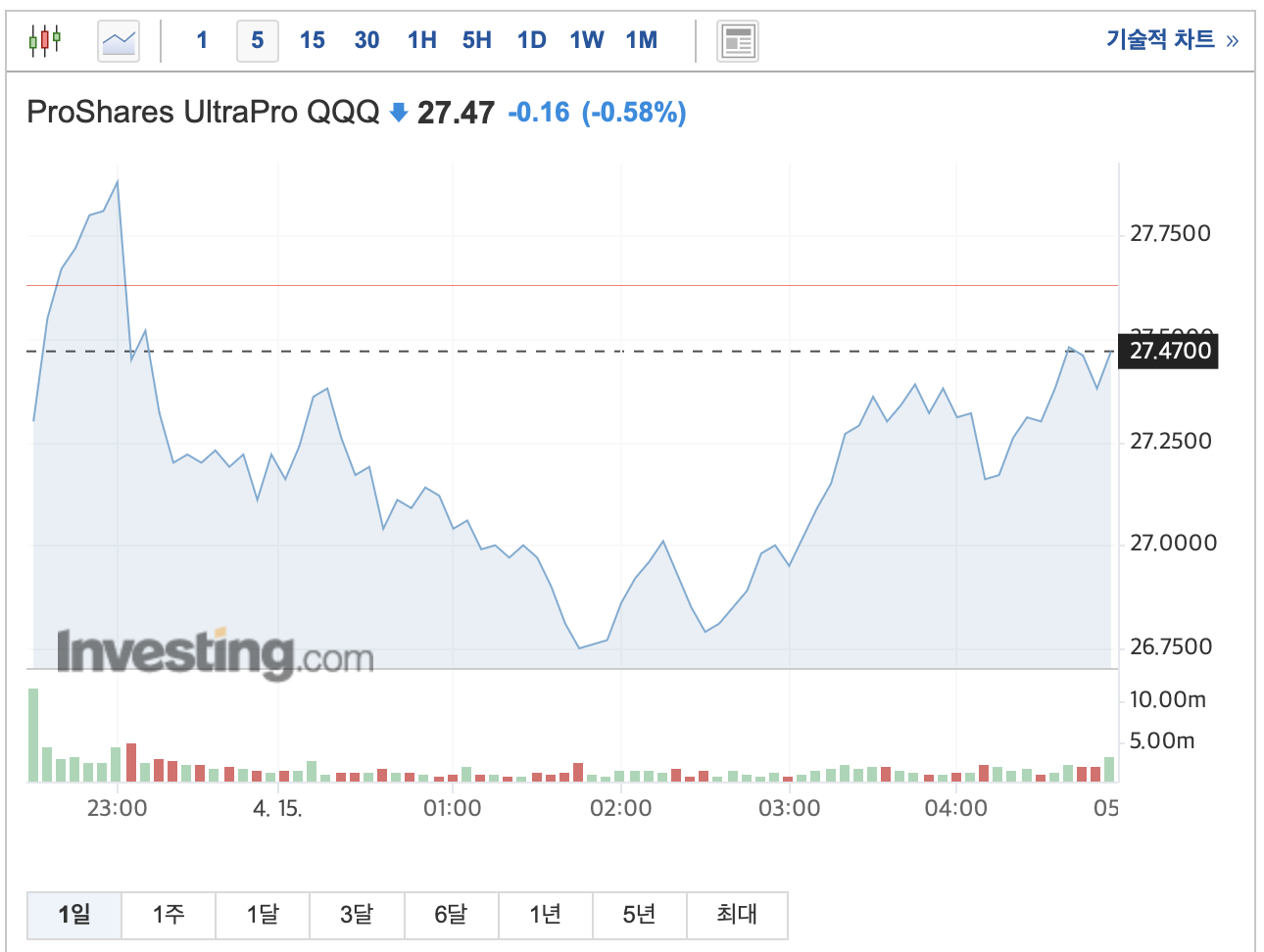Switch to candlestick chart type icon
Screen dimensions: 1264x952
pyautogui.click(x=45, y=41)
